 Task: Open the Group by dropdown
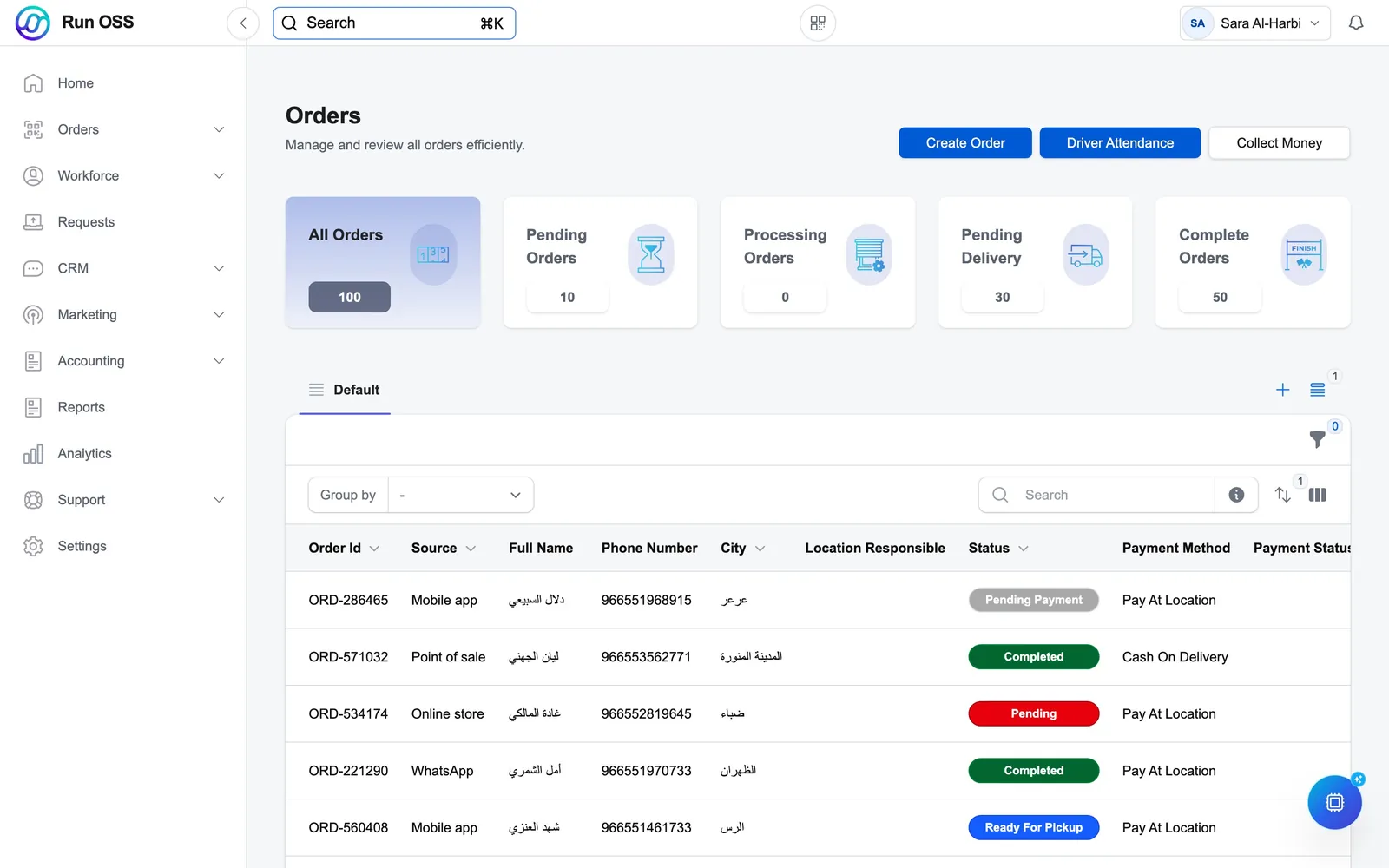pyautogui.click(x=461, y=495)
